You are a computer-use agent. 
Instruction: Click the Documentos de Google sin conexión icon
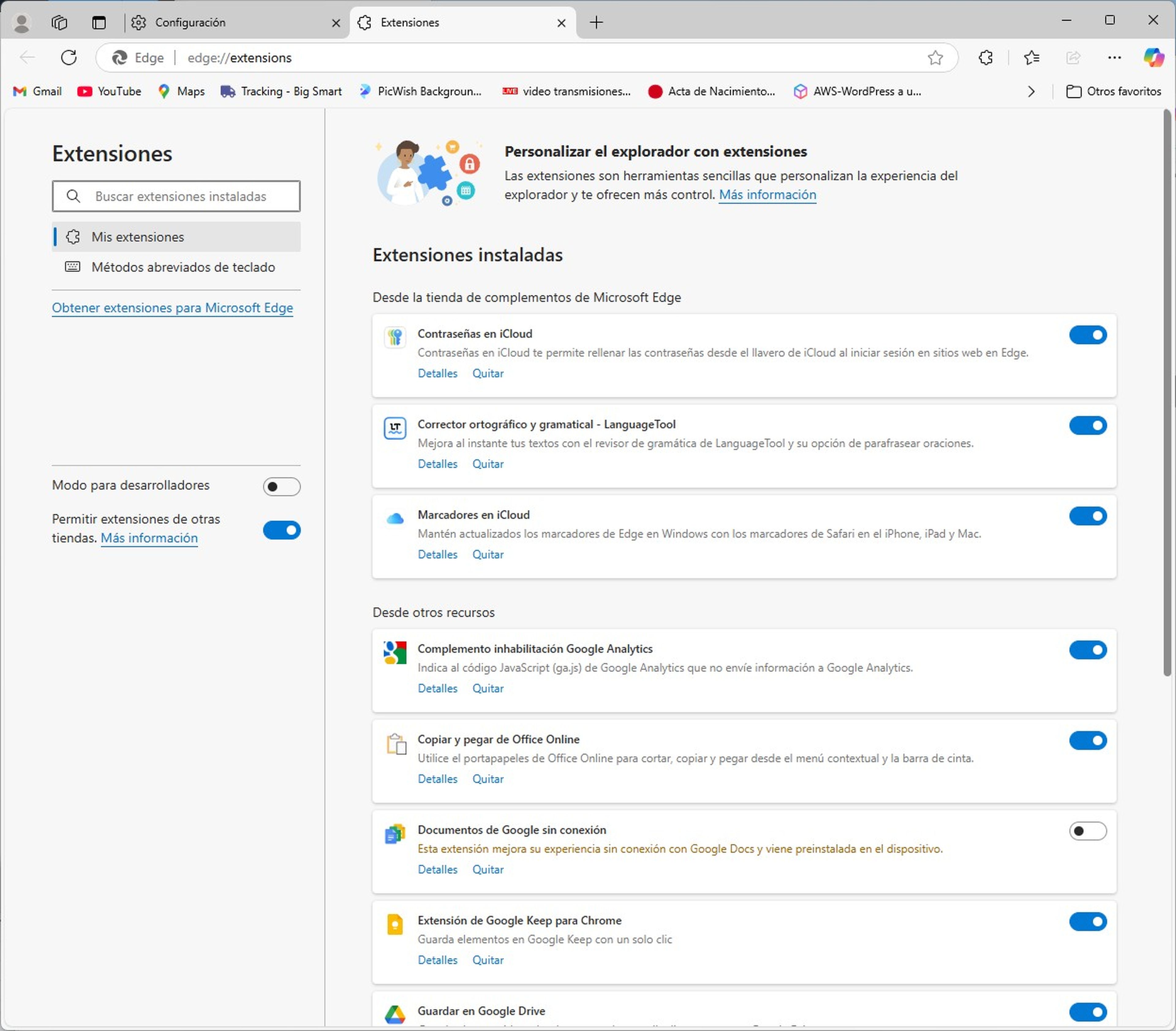click(395, 834)
